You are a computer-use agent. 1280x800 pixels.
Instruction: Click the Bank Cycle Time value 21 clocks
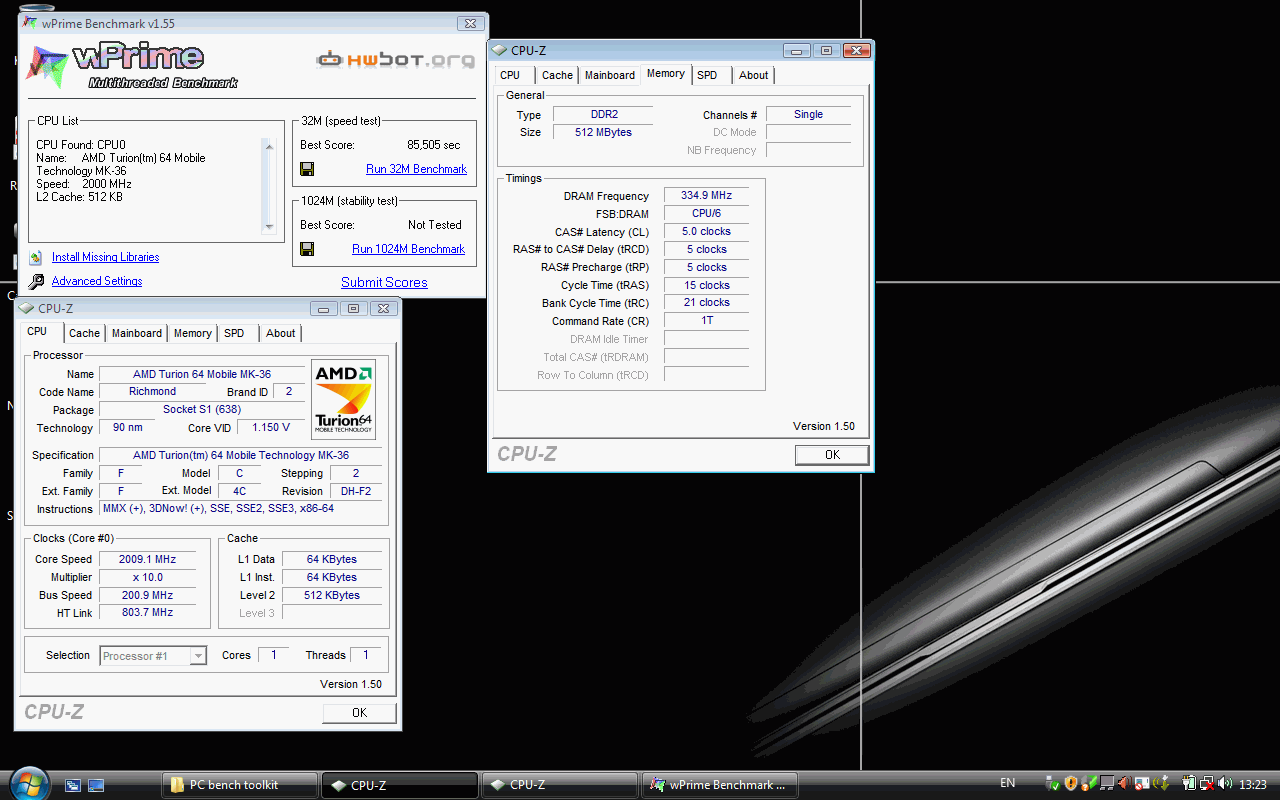[x=706, y=303]
